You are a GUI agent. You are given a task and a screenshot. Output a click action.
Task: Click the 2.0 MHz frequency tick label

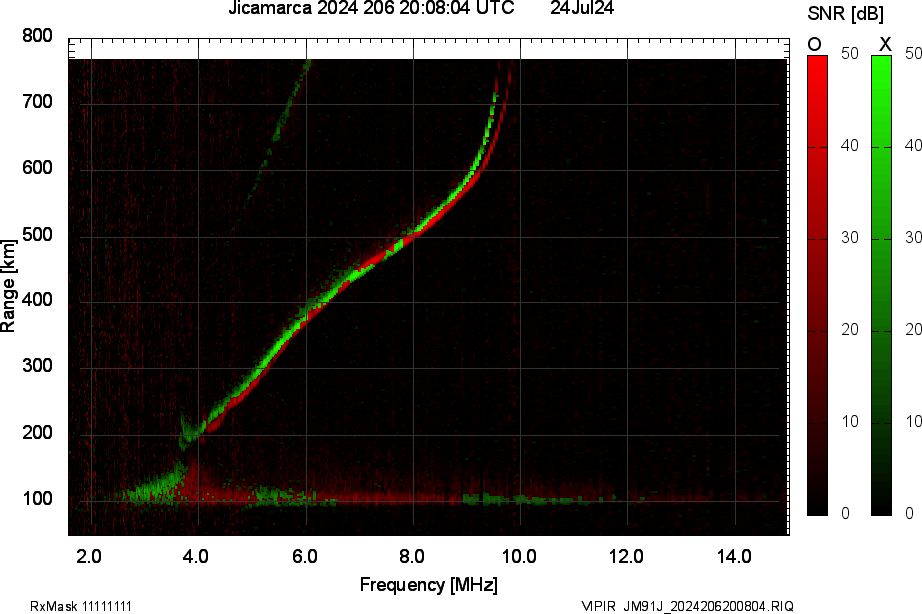click(90, 554)
